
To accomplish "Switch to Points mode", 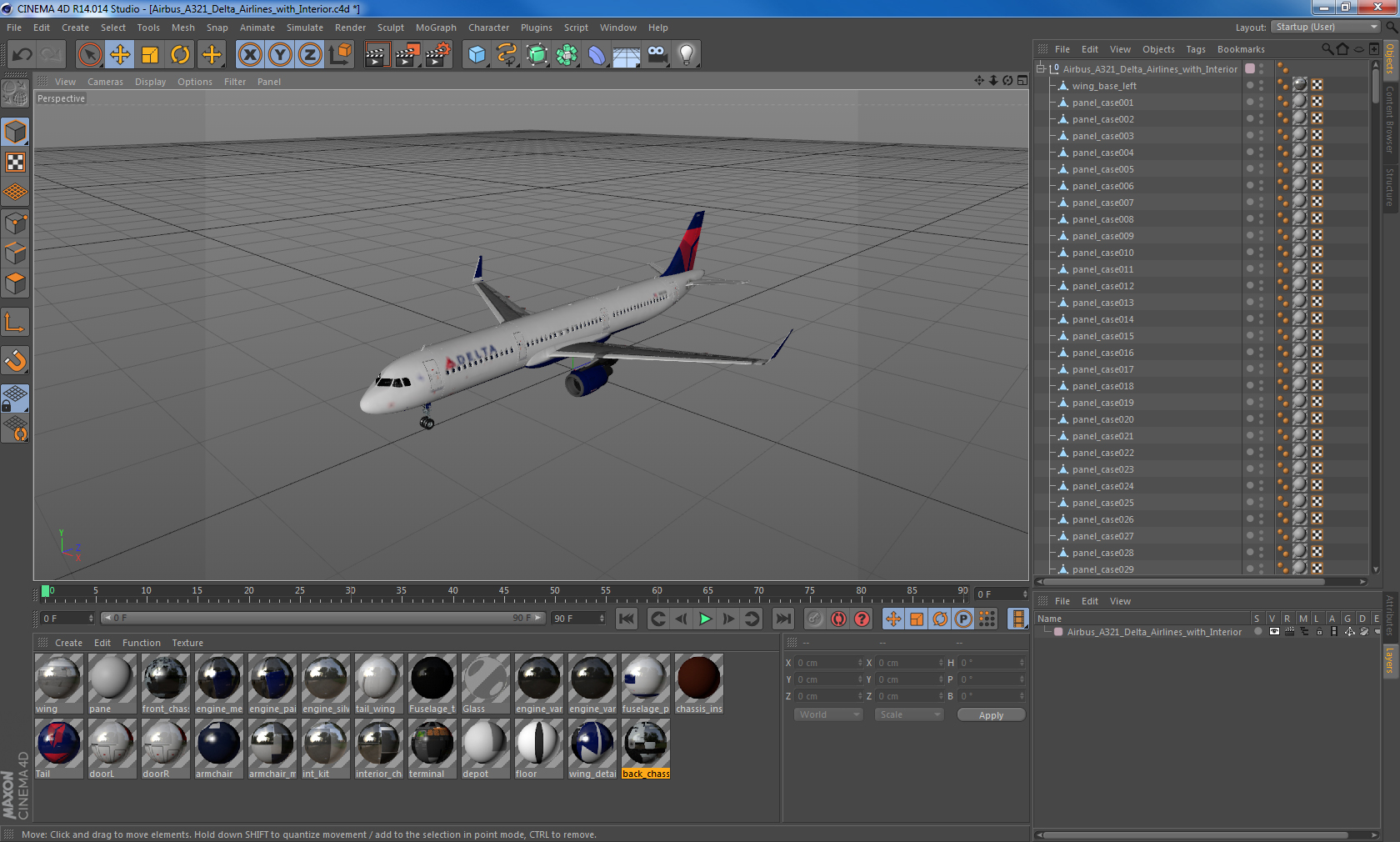I will coord(15,223).
